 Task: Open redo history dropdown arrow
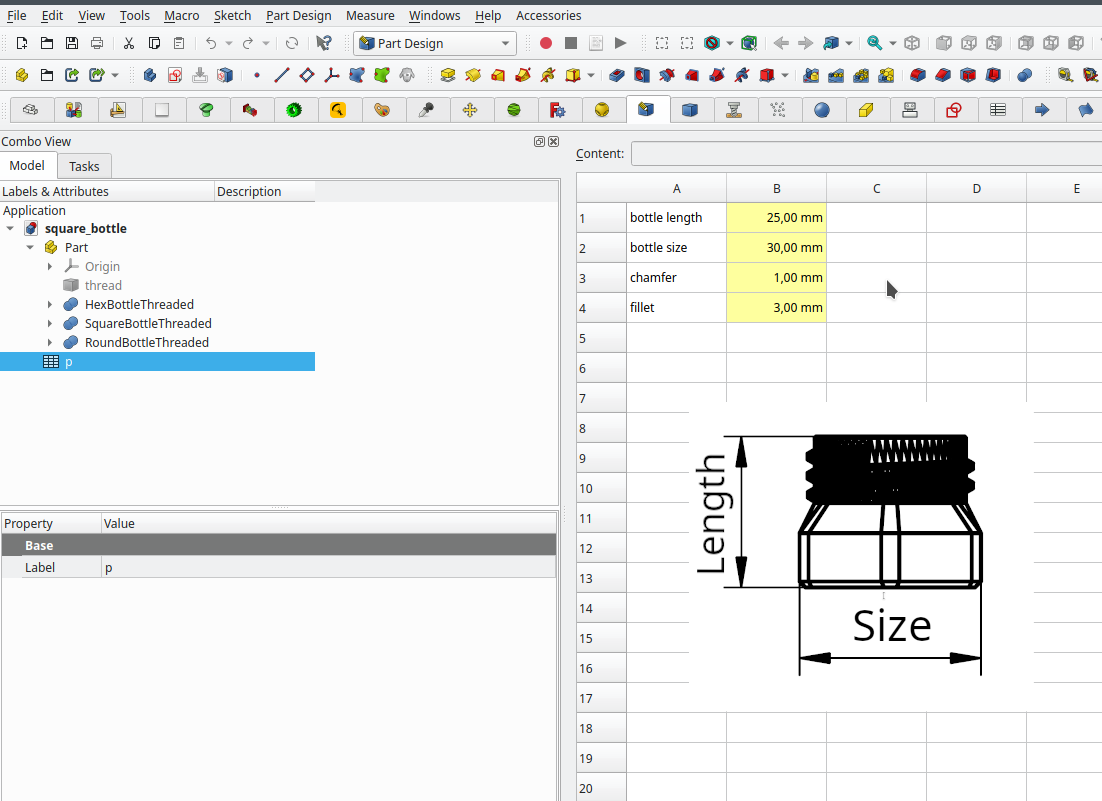[266, 44]
